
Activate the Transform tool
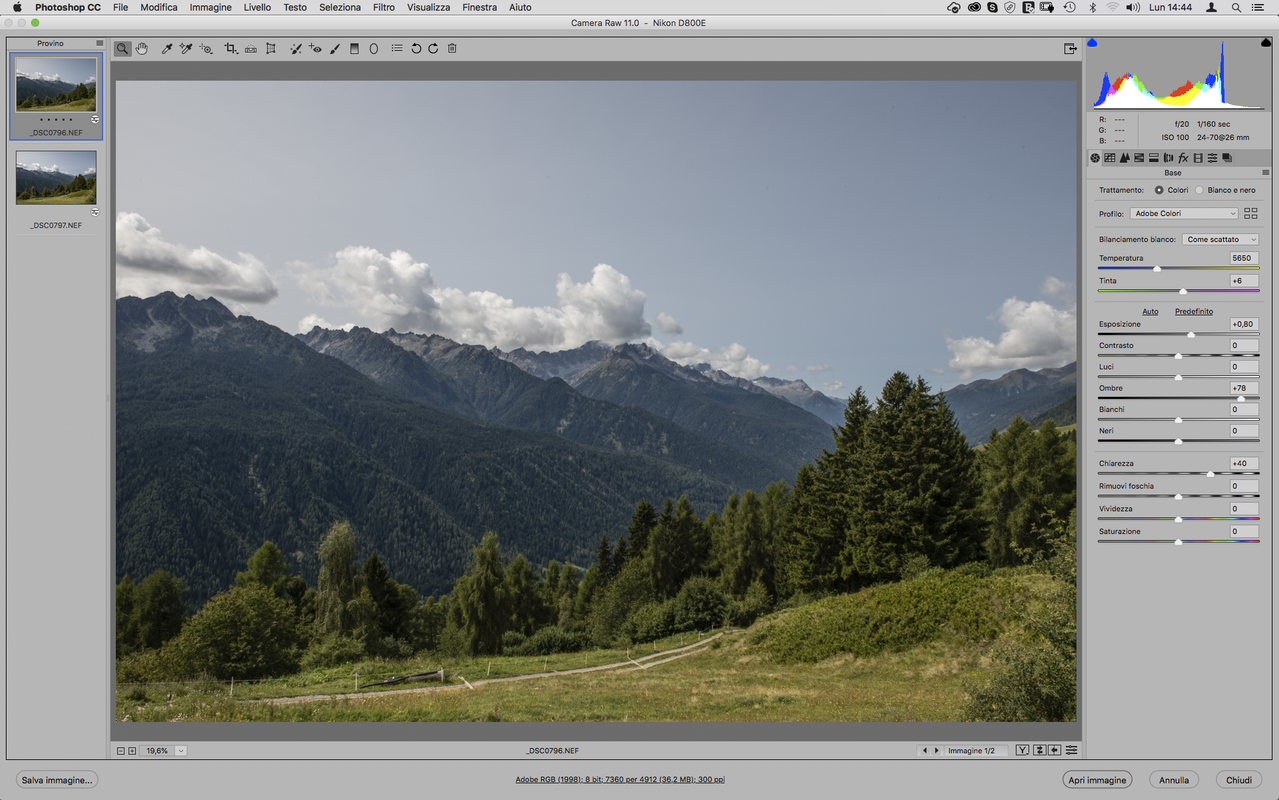(270, 48)
